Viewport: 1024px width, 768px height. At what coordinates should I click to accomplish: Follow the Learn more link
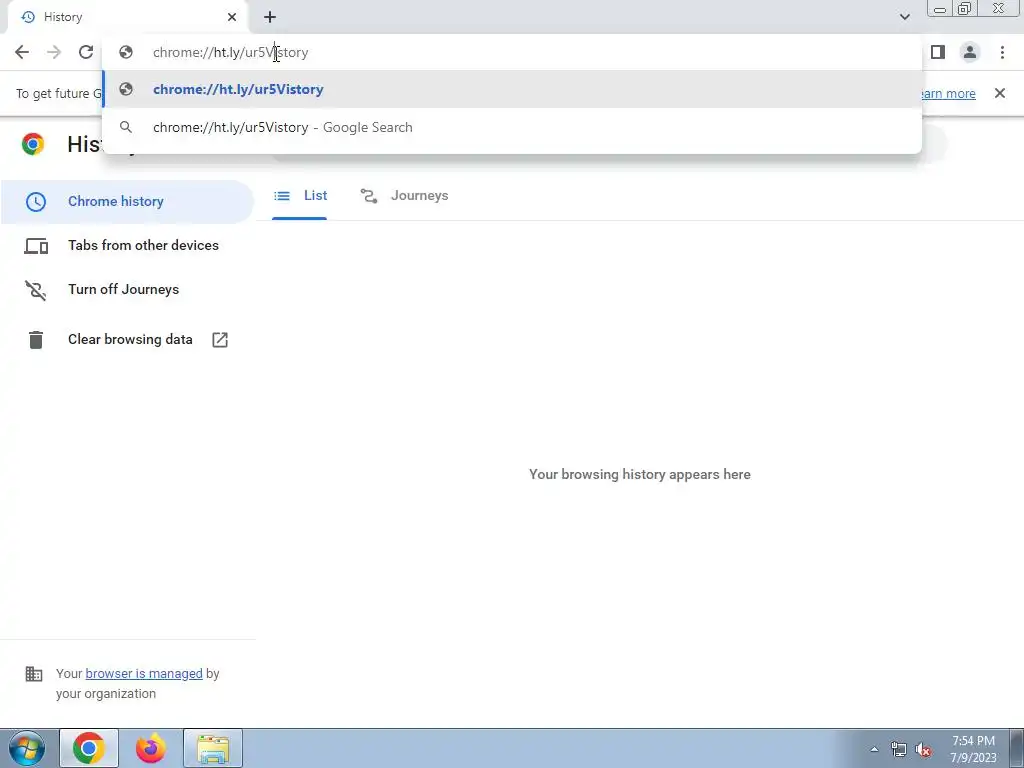point(948,93)
